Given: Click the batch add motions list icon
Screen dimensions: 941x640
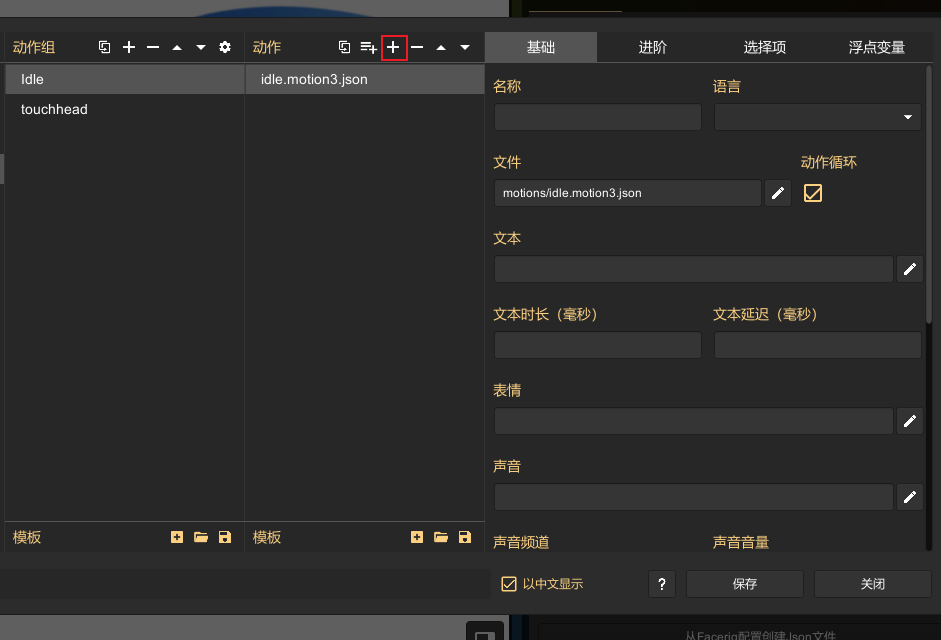Looking at the screenshot, I should [368, 47].
